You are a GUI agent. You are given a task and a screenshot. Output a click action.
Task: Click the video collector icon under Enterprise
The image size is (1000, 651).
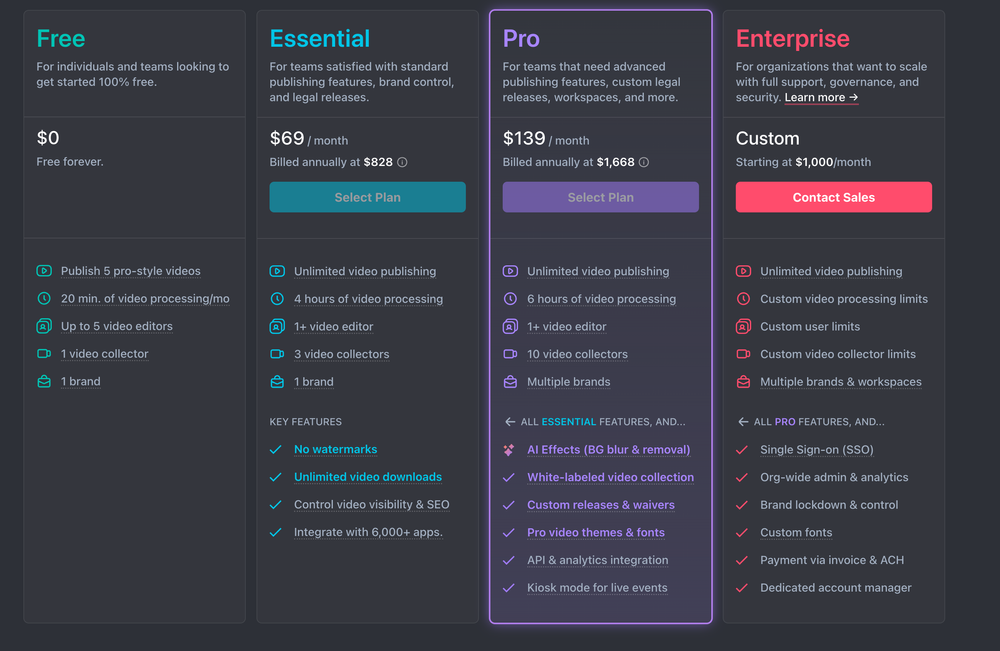pyautogui.click(x=744, y=353)
